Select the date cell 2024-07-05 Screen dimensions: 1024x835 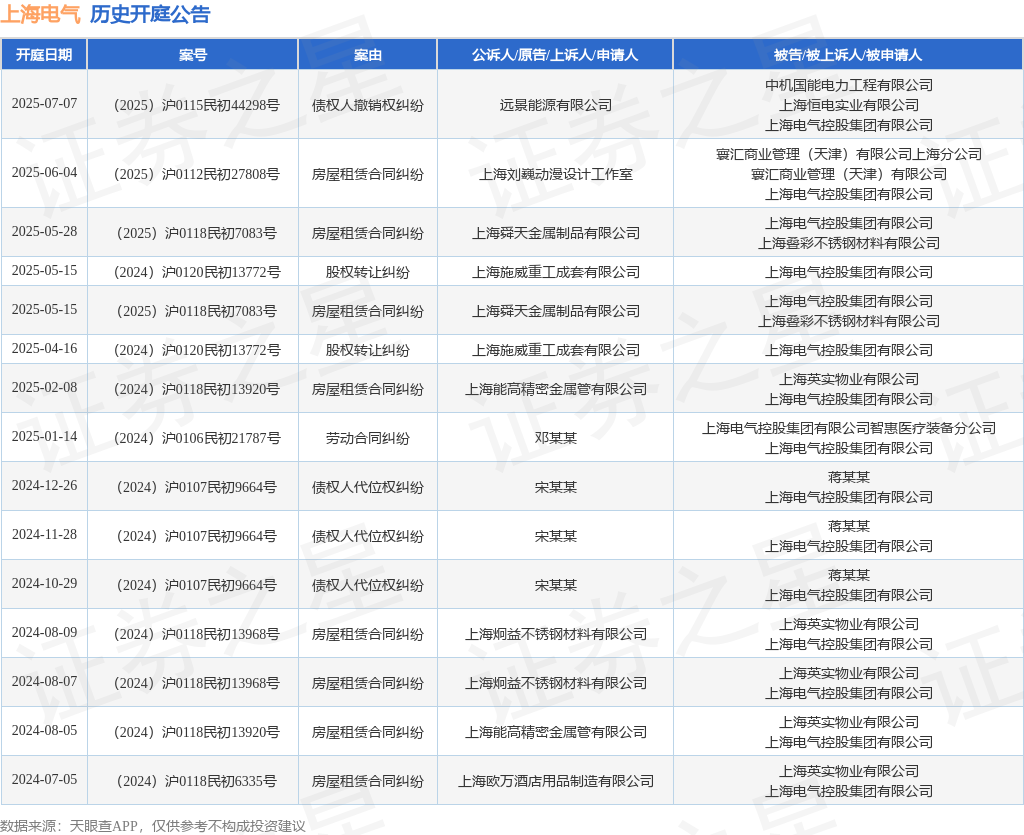[x=44, y=780]
